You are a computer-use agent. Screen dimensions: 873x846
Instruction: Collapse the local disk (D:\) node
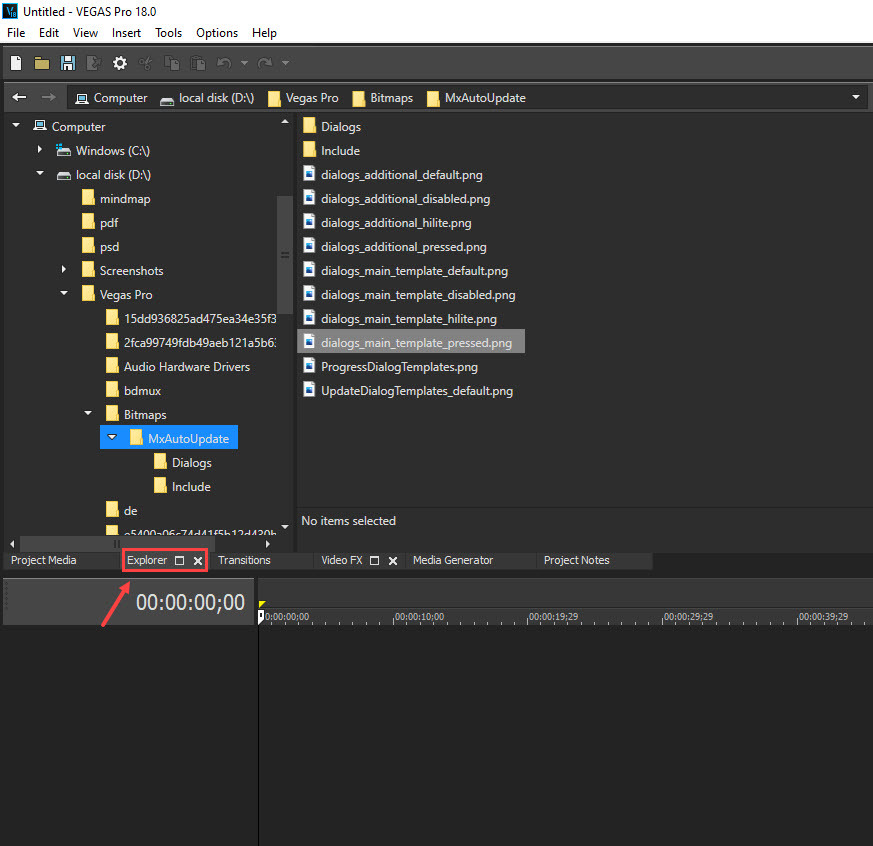(x=40, y=173)
